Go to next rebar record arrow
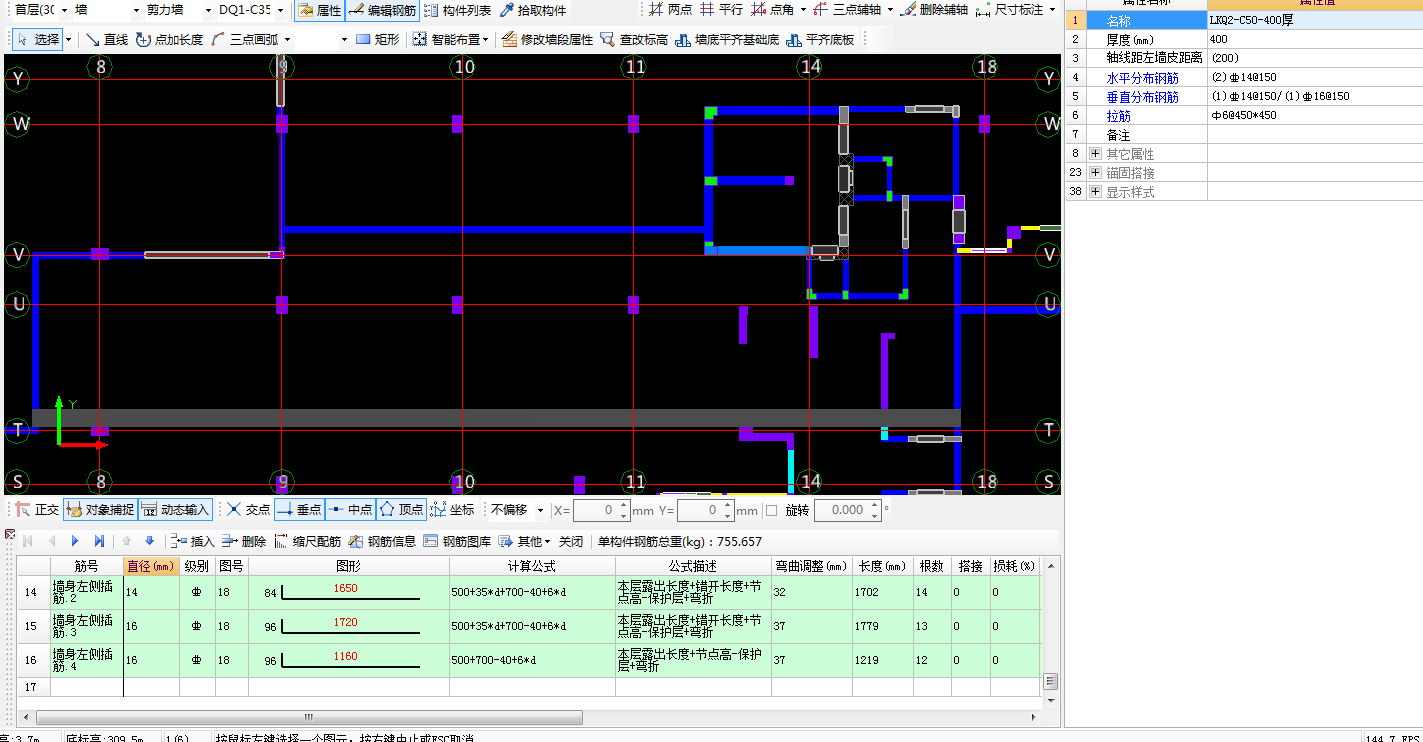 [x=75, y=541]
